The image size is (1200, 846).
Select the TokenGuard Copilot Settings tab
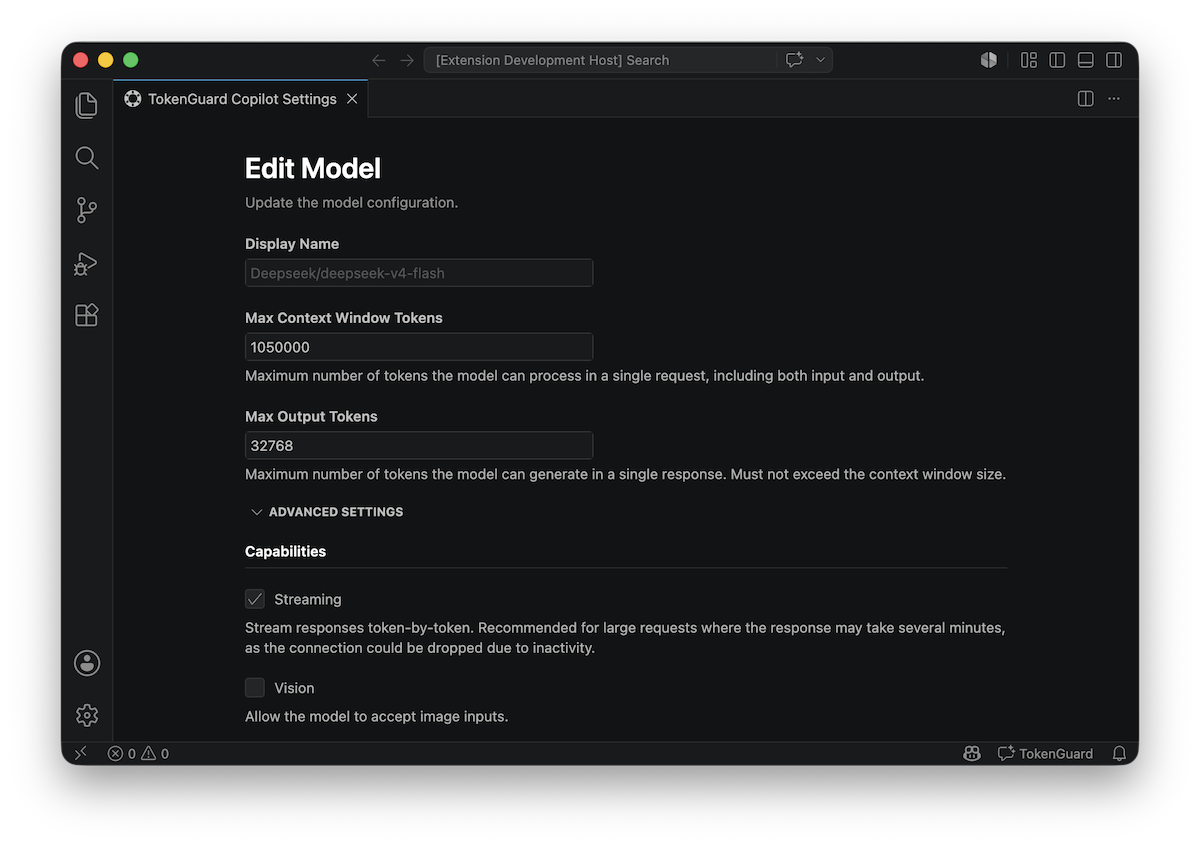point(241,99)
